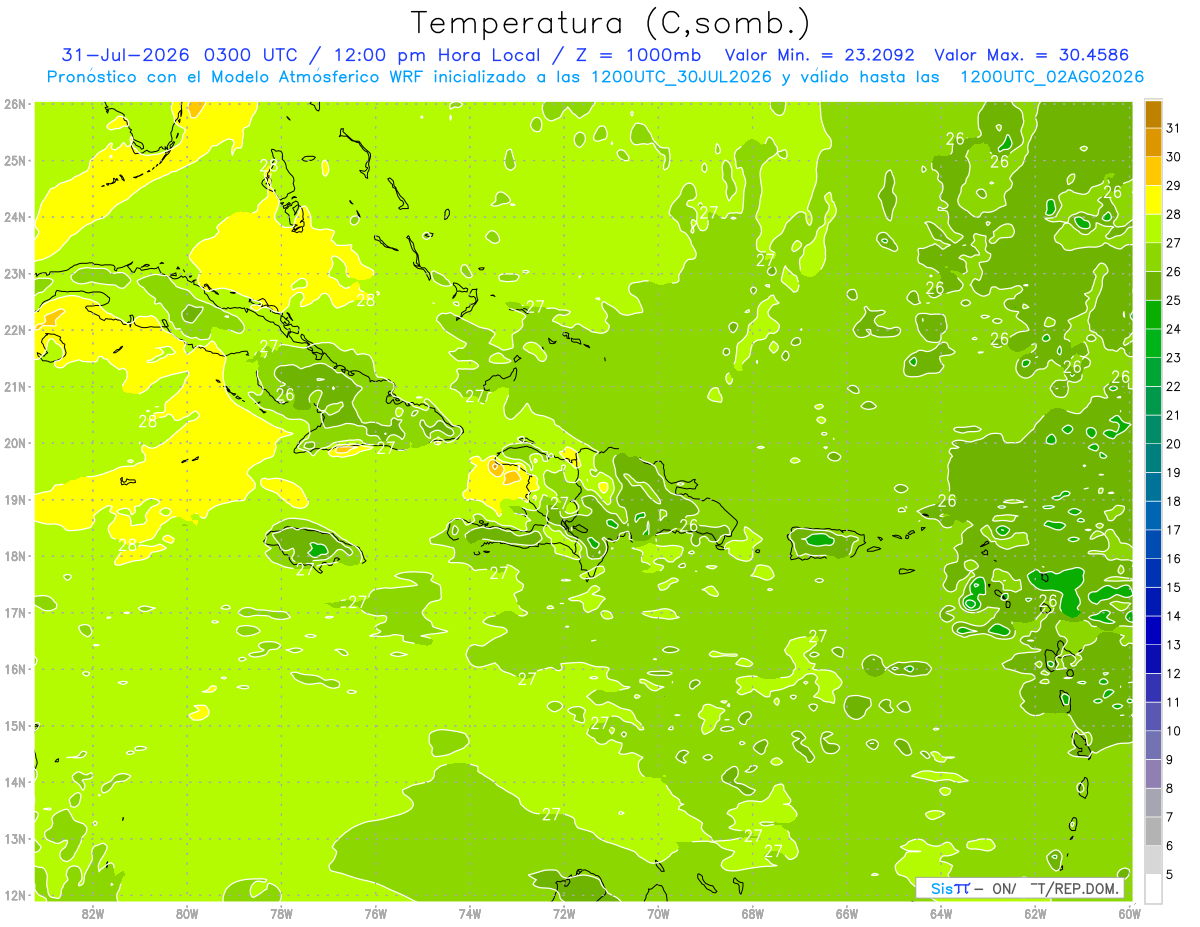The height and width of the screenshot is (927, 1200).
Task: Click the 14N latitude axis label
Action: [15, 782]
